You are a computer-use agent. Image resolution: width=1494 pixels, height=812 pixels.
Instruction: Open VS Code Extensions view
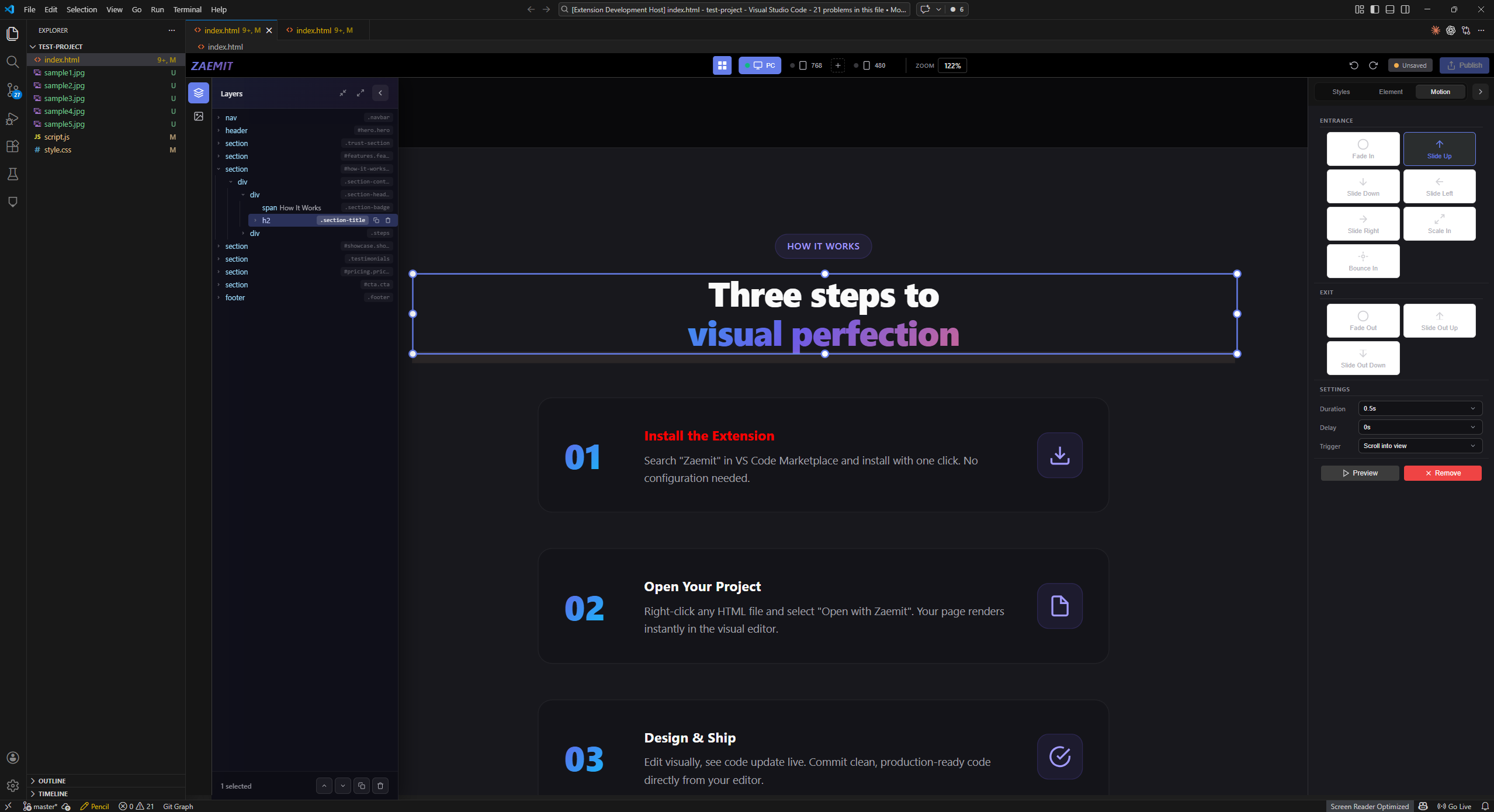click(12, 146)
